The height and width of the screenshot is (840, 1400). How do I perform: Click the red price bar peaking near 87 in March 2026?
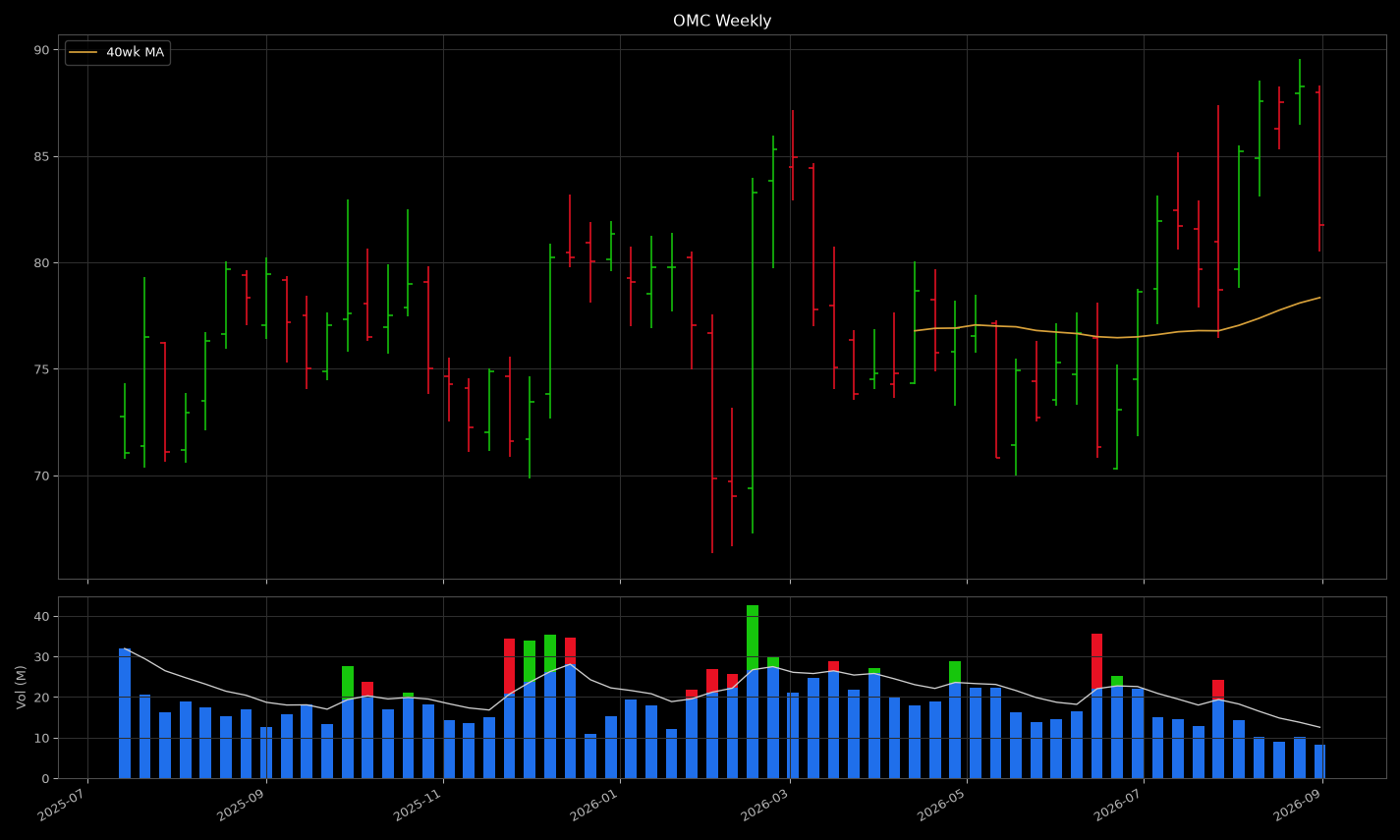pos(793,155)
